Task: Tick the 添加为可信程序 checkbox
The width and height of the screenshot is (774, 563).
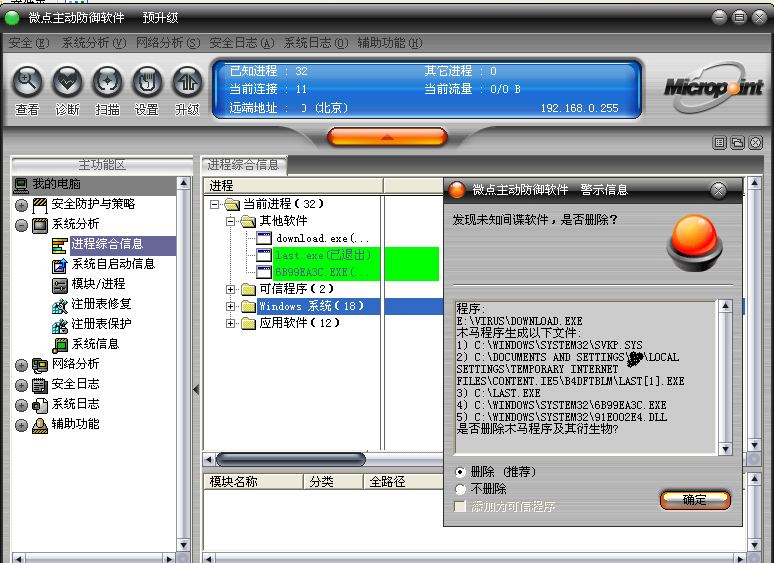Action: [x=460, y=507]
